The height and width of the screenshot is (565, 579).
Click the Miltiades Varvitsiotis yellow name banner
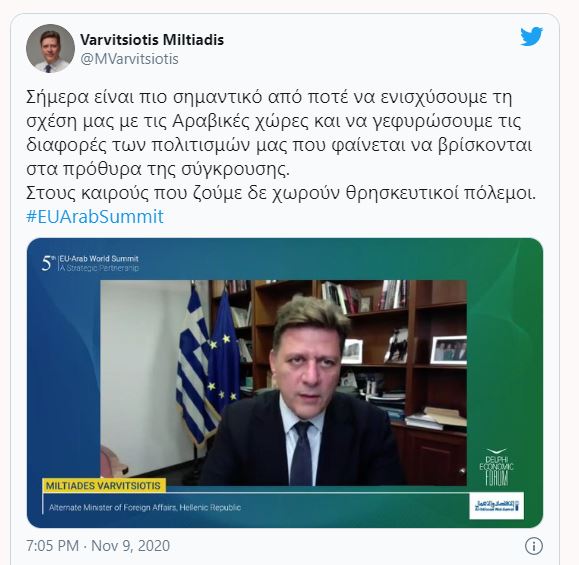104,485
